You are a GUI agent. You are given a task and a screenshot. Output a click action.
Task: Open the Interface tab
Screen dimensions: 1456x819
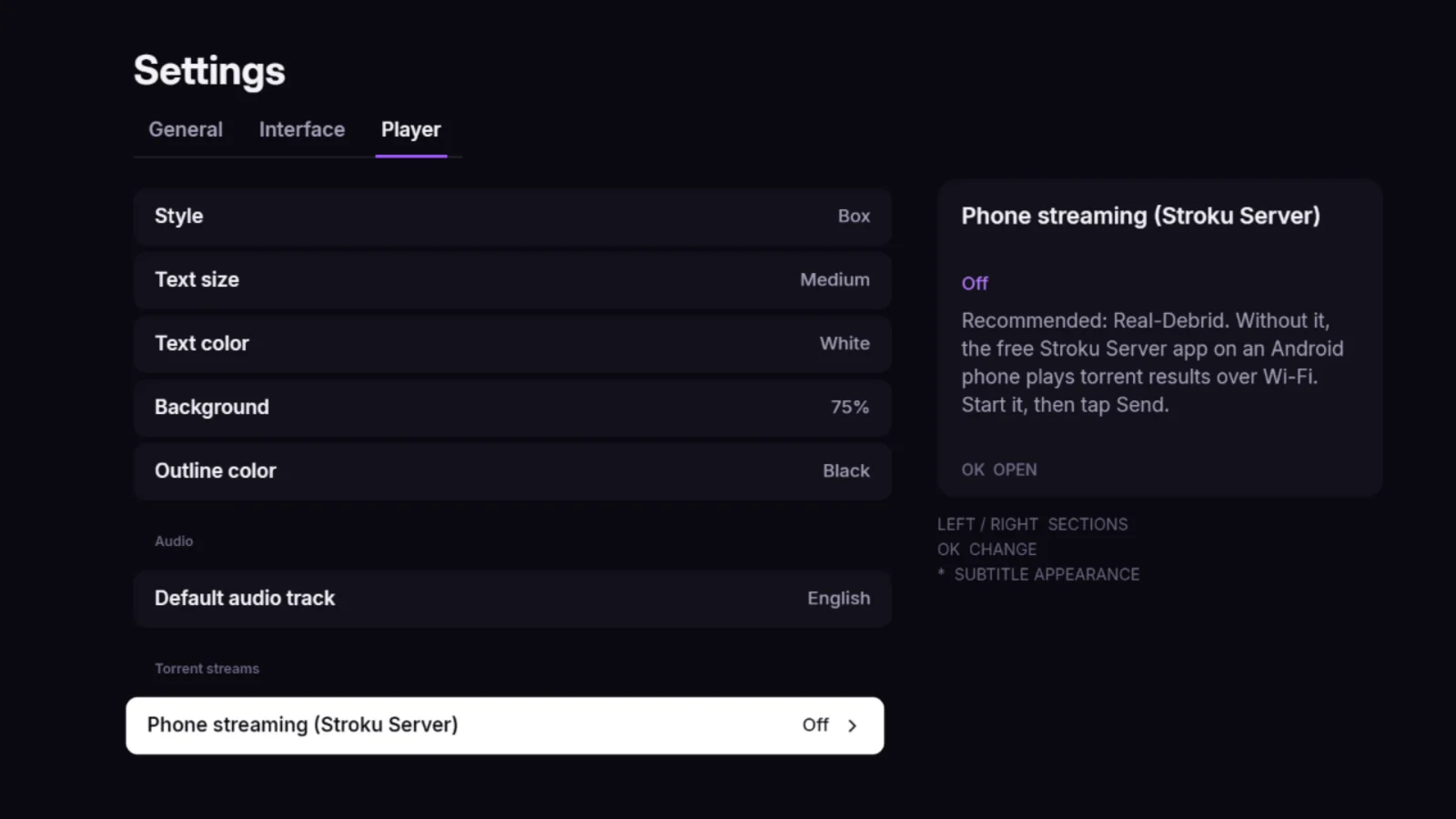pos(301,129)
